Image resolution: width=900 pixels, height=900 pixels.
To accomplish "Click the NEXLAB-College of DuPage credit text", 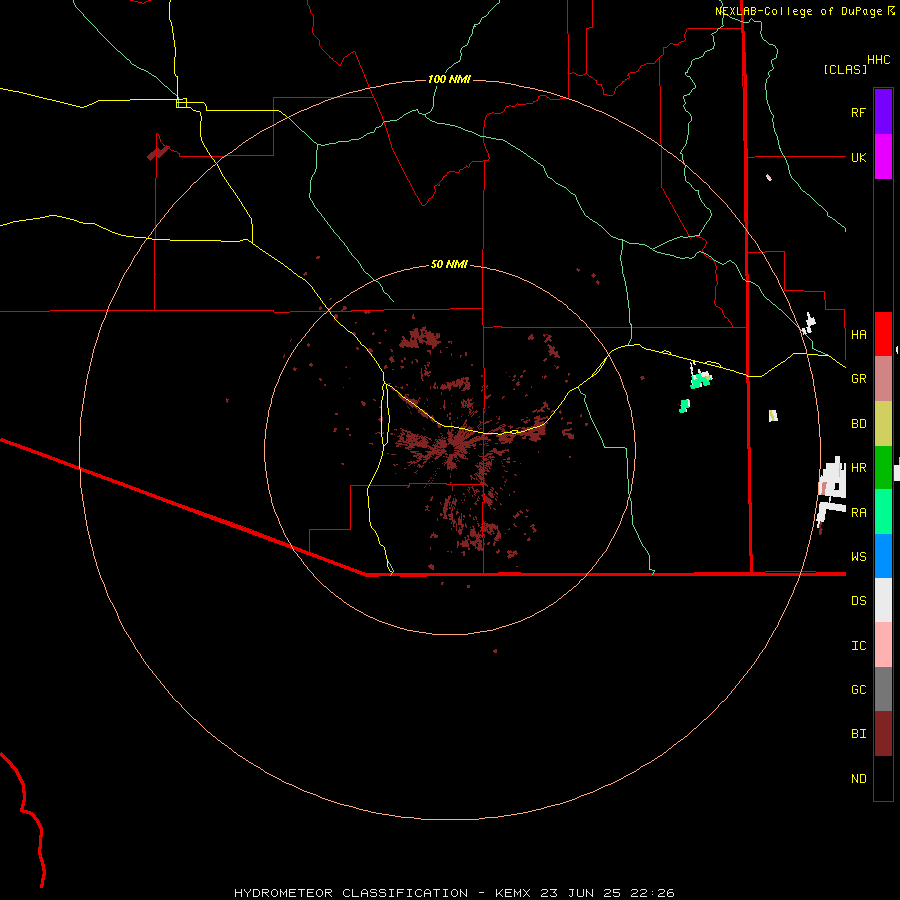I will [x=800, y=11].
